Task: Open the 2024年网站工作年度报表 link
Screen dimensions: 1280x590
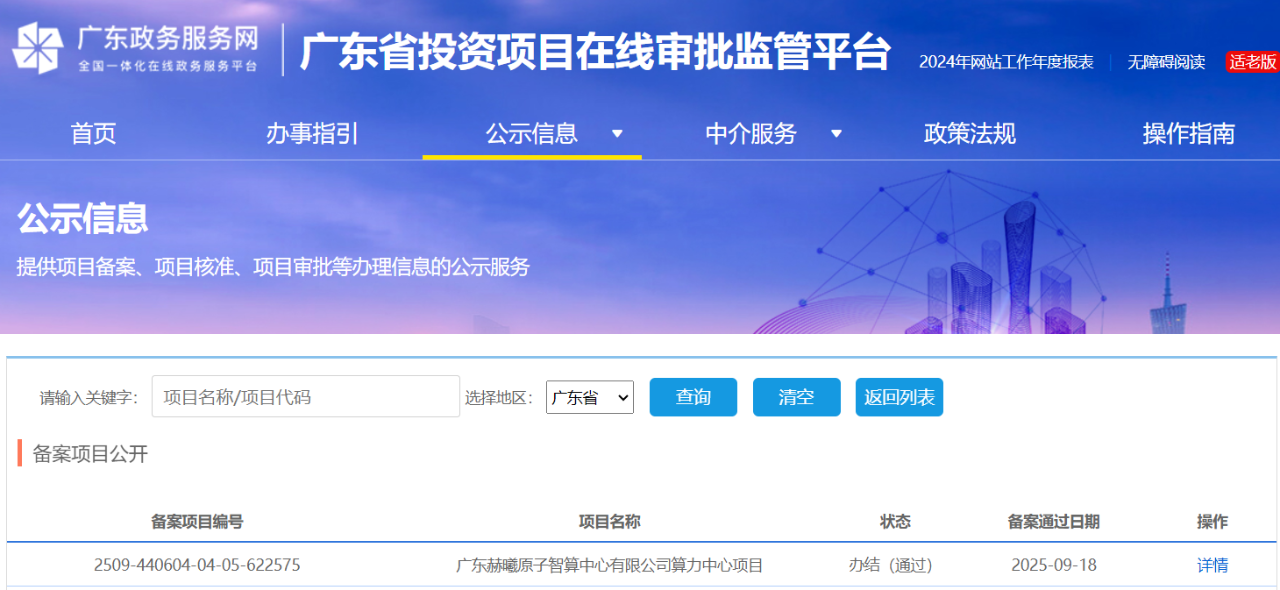Action: point(1006,62)
